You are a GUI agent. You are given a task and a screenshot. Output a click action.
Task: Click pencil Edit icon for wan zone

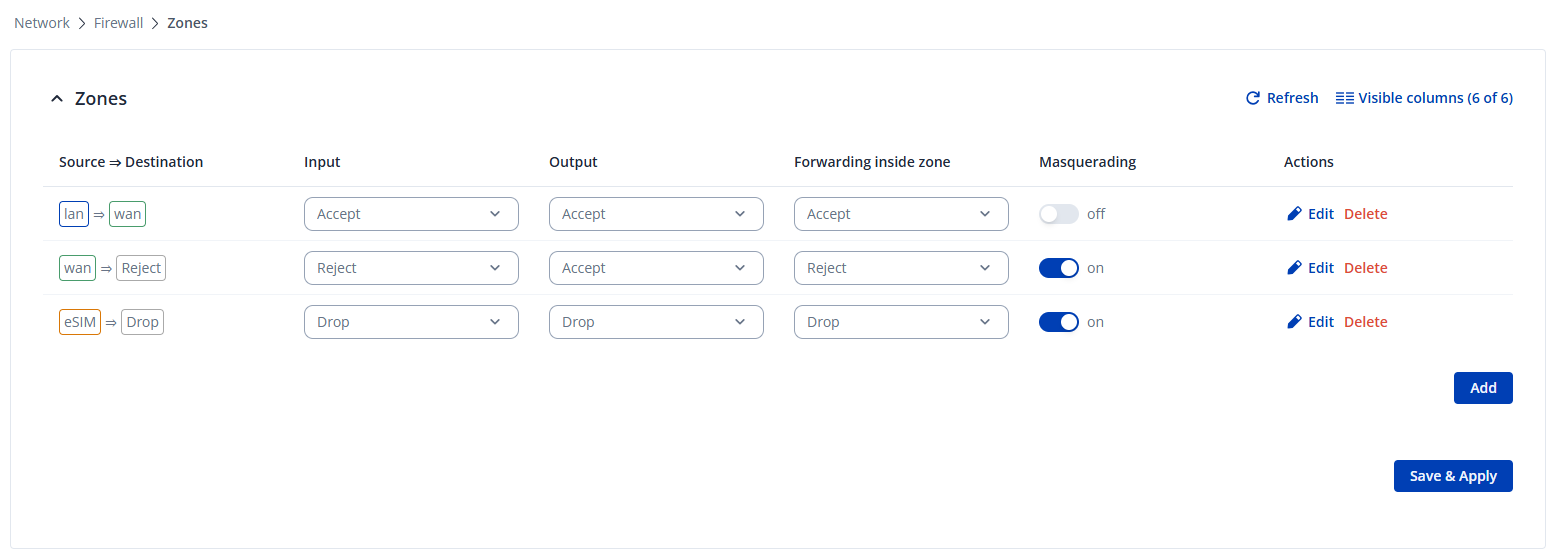(1294, 268)
